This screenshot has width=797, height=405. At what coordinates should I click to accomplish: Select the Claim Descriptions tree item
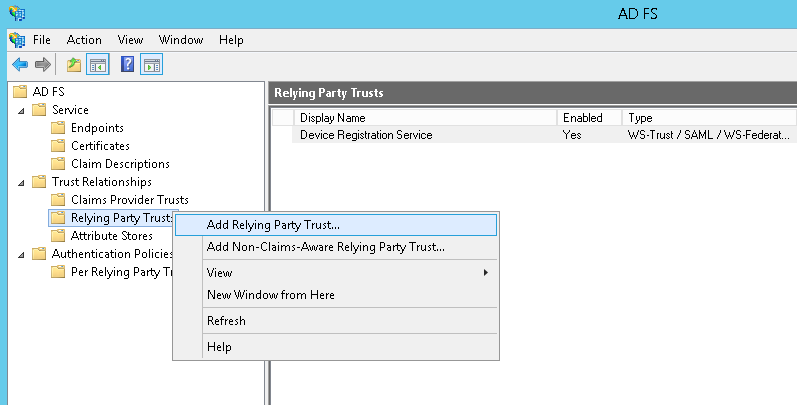coord(120,164)
